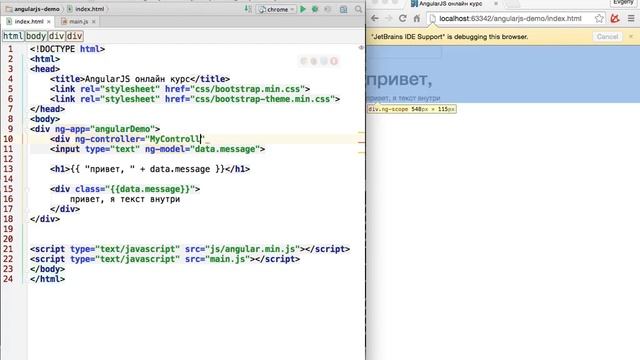
Task: Select the first div breadcrumb element
Action: (56, 36)
